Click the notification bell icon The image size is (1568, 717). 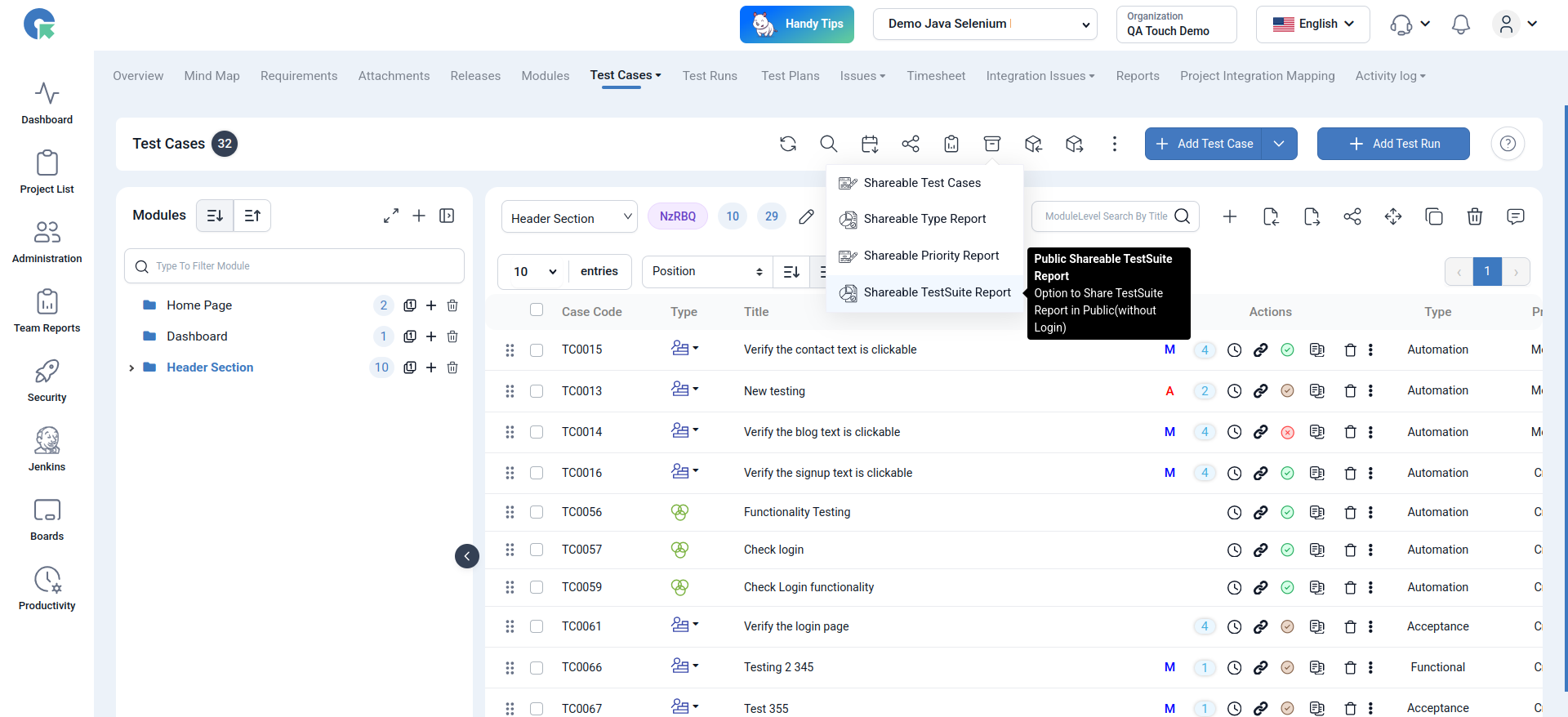click(x=1460, y=24)
